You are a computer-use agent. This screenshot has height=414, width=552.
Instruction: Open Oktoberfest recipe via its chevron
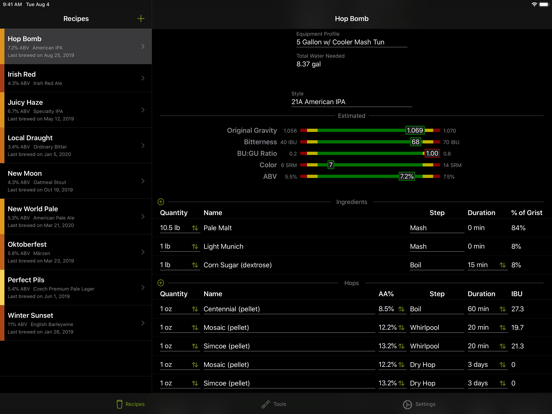point(143,252)
